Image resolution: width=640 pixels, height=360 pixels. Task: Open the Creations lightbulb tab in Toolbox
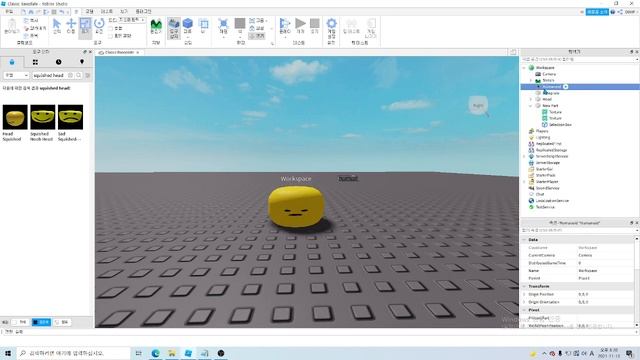[82, 62]
